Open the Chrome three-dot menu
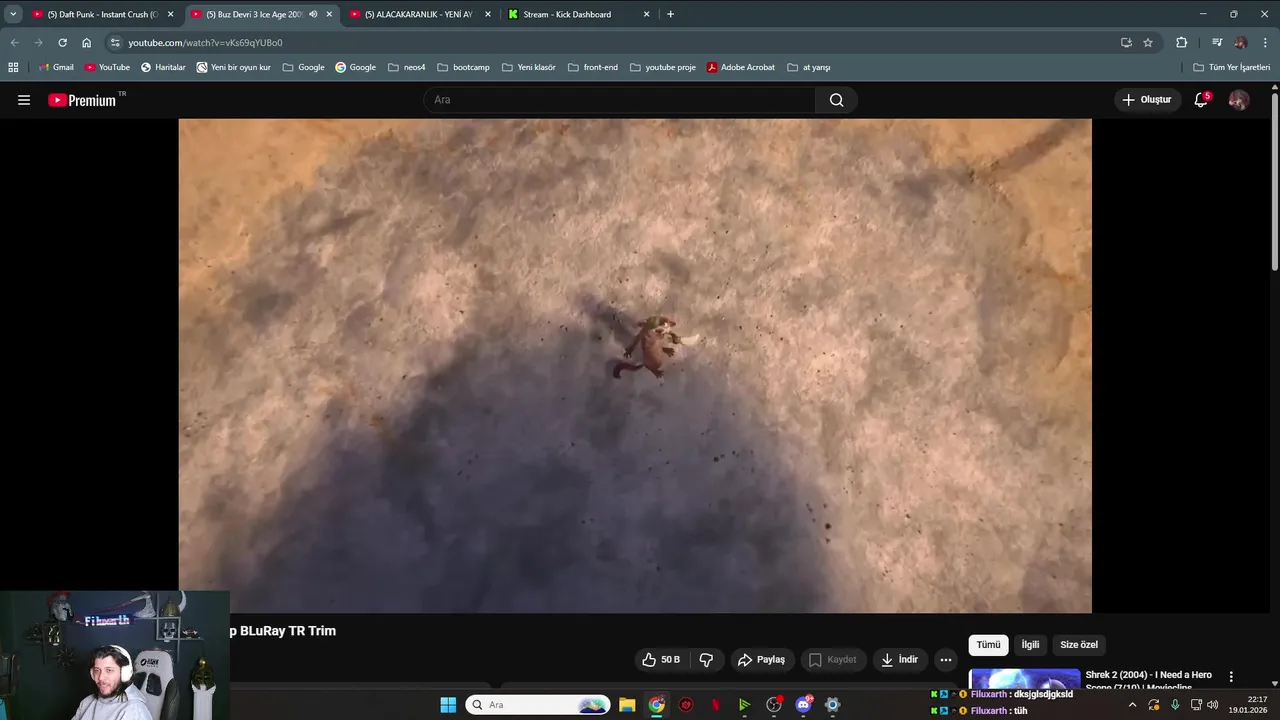This screenshot has width=1280, height=720. (x=1266, y=43)
